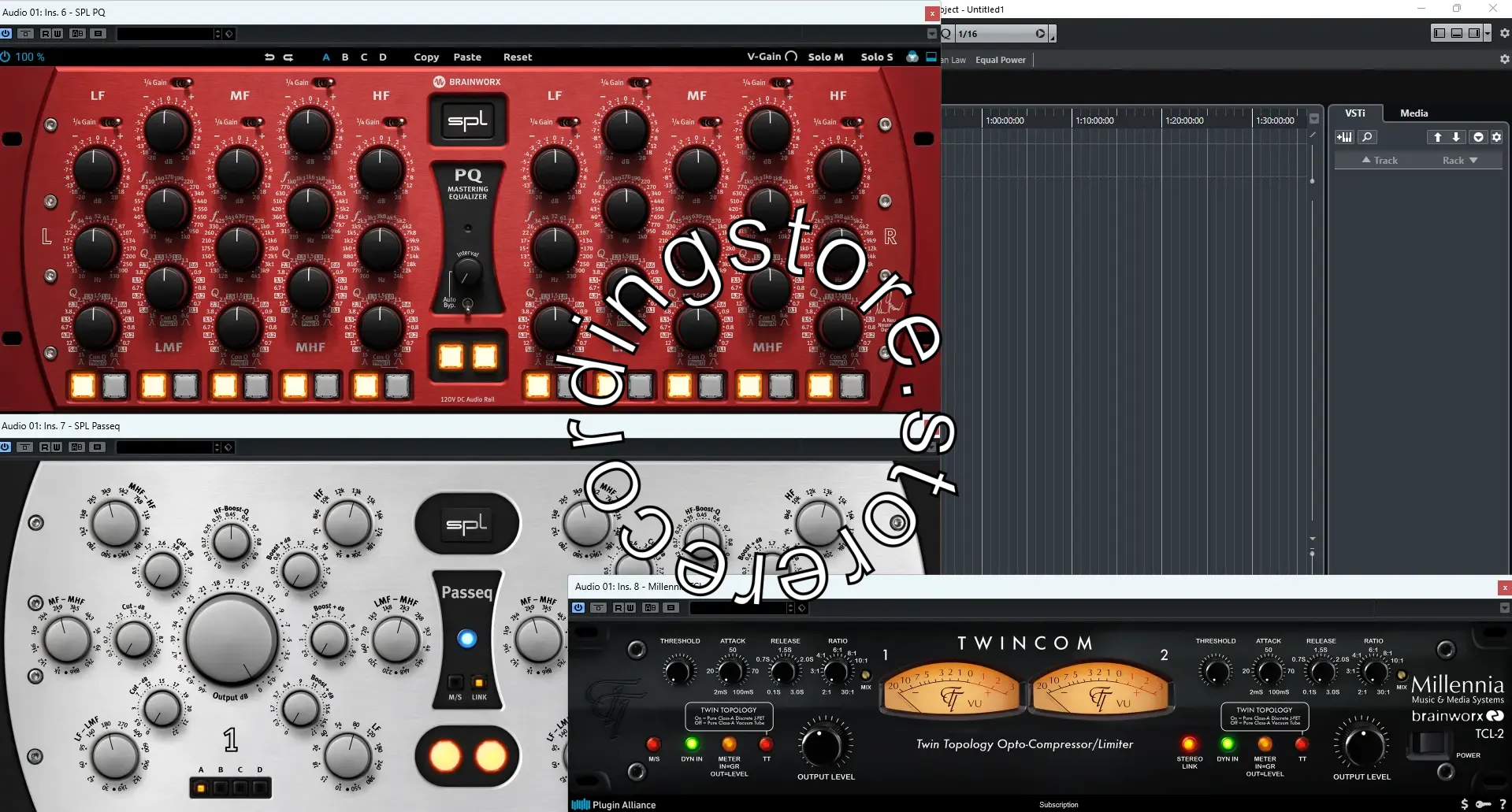Toggle the TT LED on TCL-2 channel 1
Image resolution: width=1512 pixels, height=812 pixels.
(766, 743)
